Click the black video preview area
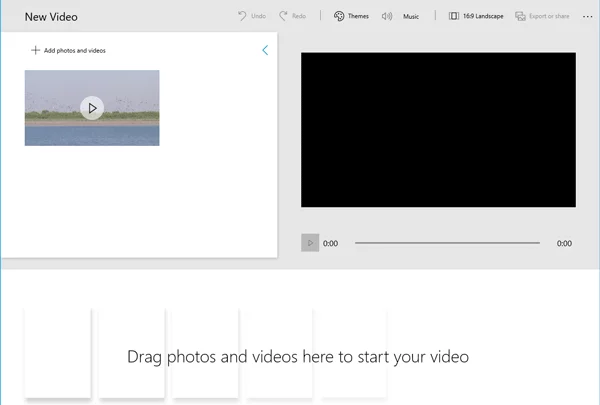This screenshot has width=600, height=405. click(438, 130)
